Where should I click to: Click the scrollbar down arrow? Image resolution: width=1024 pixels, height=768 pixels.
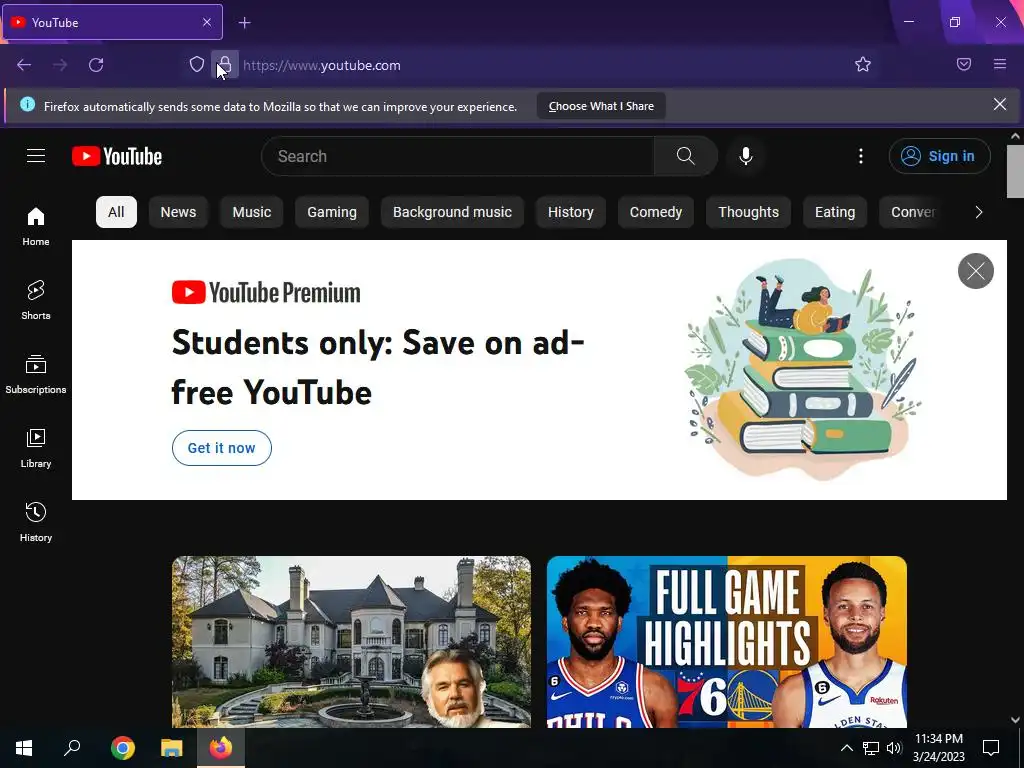(1015, 720)
